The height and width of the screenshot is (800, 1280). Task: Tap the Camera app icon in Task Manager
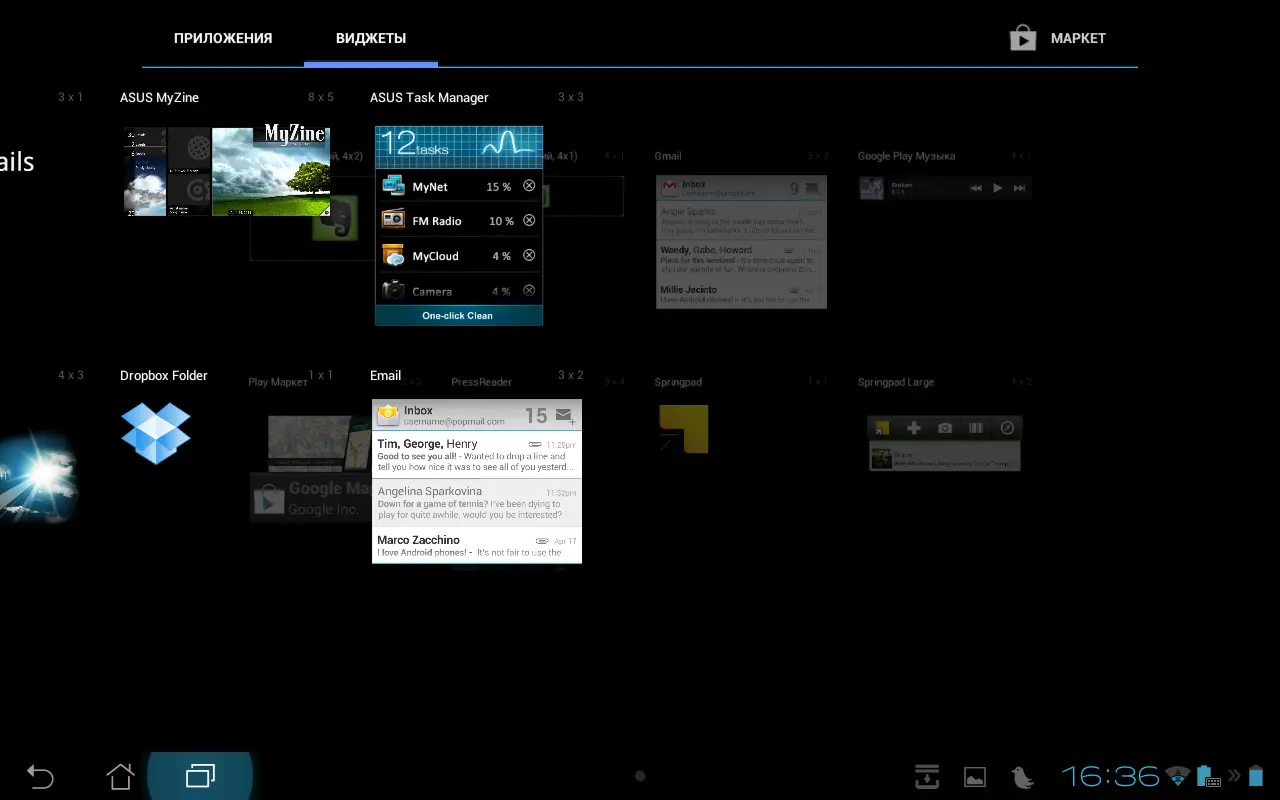(393, 289)
